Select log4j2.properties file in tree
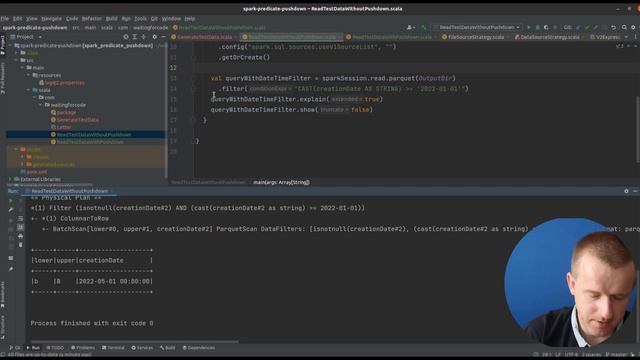The width and height of the screenshot is (640, 360). point(62,82)
